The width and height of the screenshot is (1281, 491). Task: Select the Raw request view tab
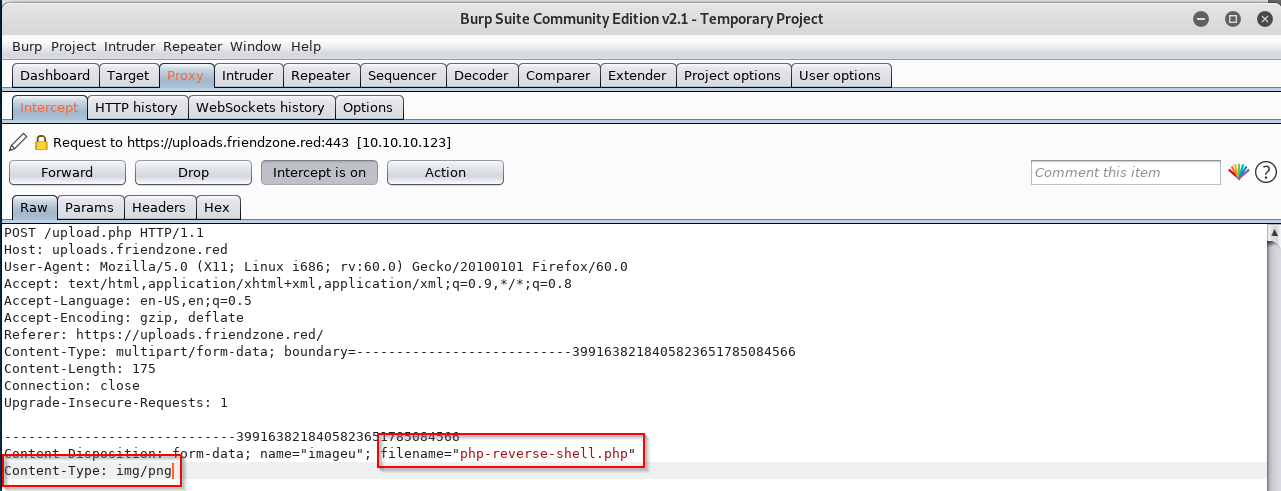tap(33, 207)
